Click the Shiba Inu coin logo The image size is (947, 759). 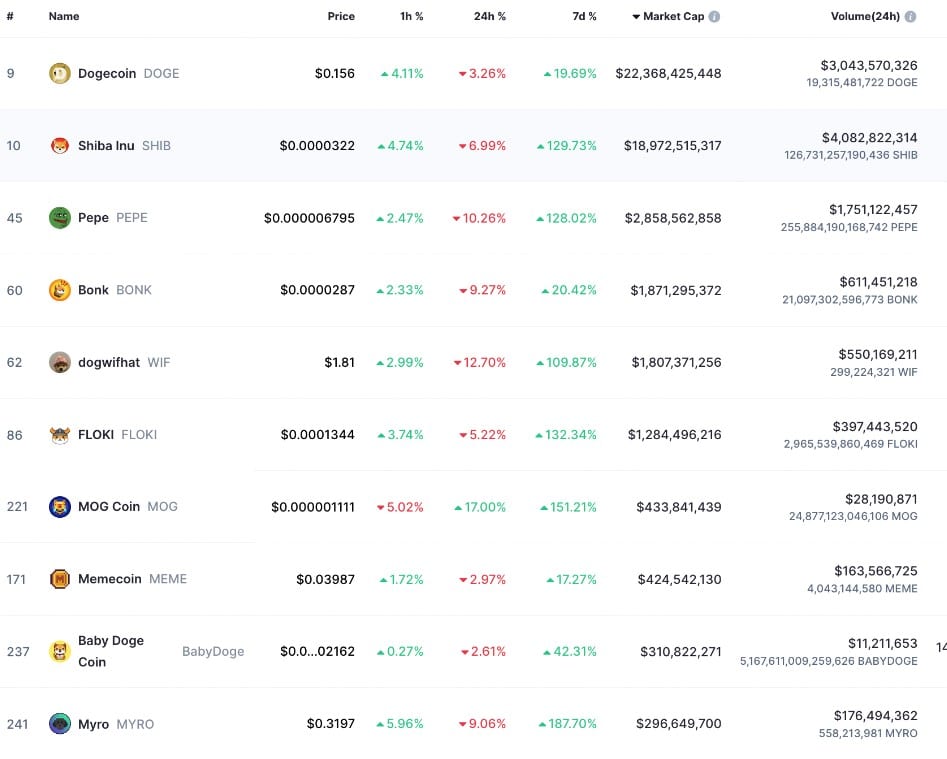pyautogui.click(x=60, y=146)
